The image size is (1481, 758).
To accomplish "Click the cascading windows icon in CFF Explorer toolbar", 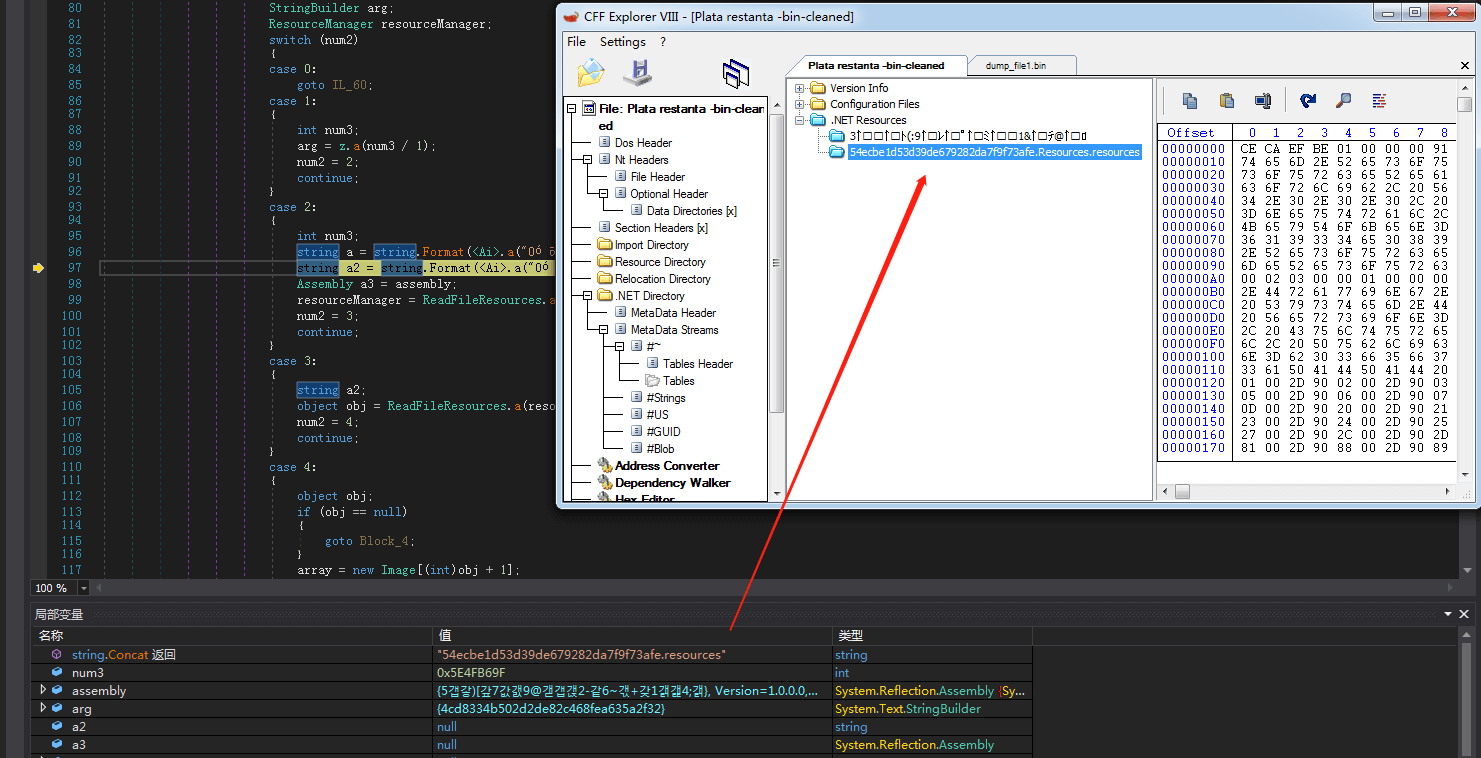I will 736,74.
